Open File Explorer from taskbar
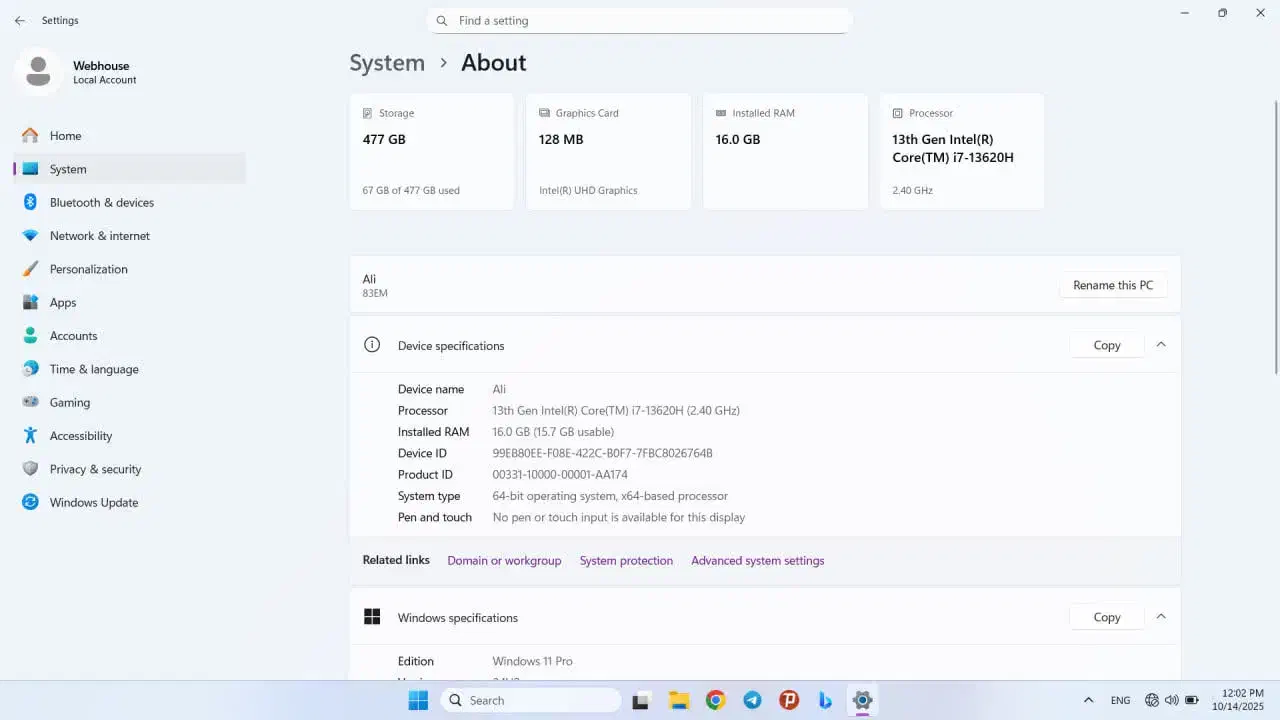The width and height of the screenshot is (1280, 720). (679, 700)
